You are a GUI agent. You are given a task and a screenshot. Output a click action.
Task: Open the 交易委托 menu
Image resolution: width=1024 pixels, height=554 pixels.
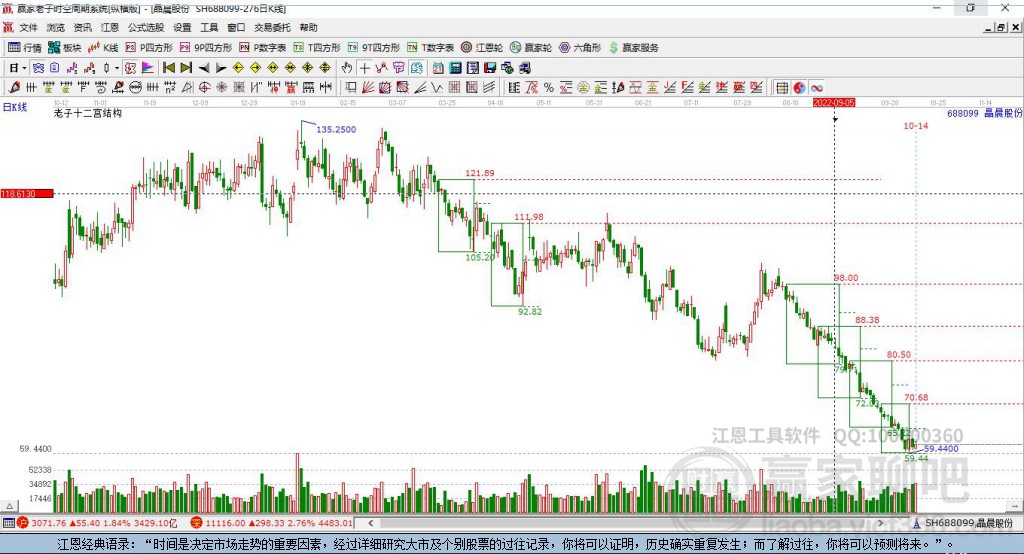(x=272, y=27)
